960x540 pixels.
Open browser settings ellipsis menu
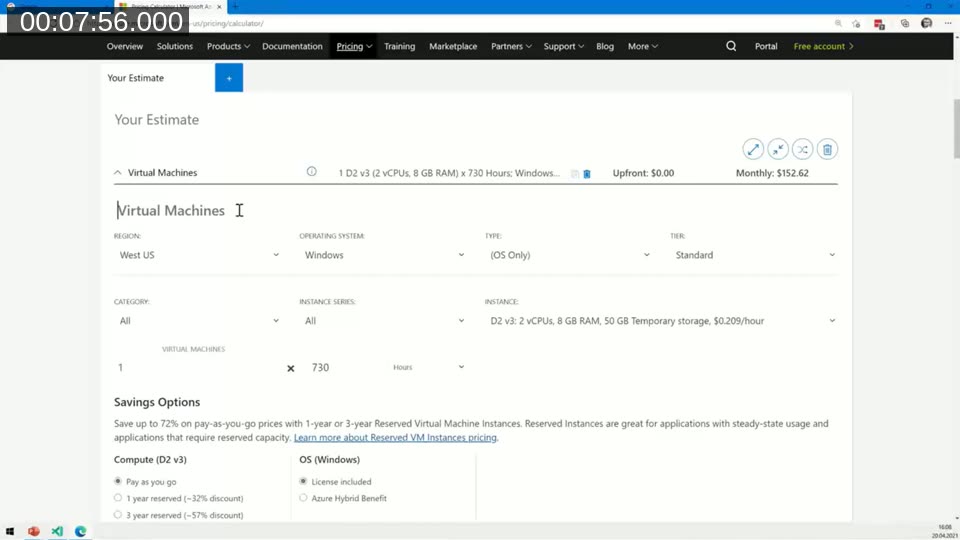[x=948, y=23]
